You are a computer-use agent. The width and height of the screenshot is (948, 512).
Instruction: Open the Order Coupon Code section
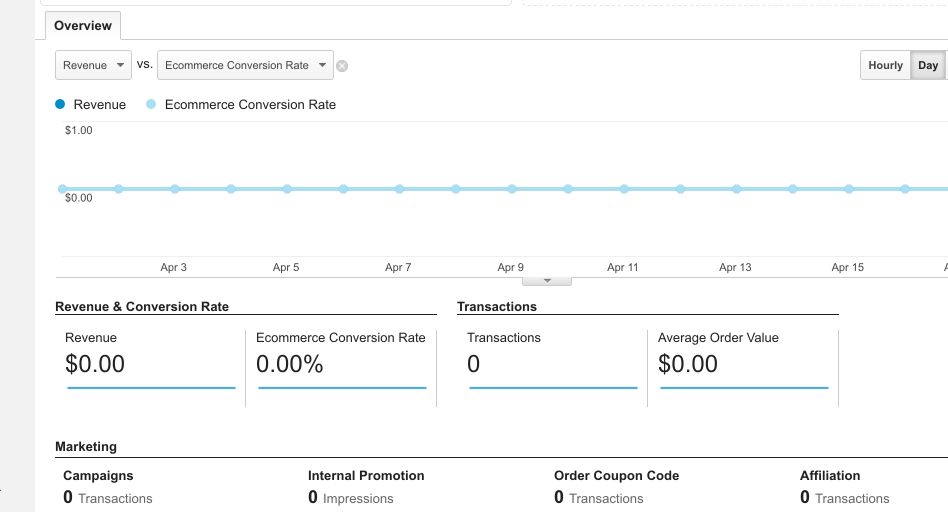pos(616,476)
